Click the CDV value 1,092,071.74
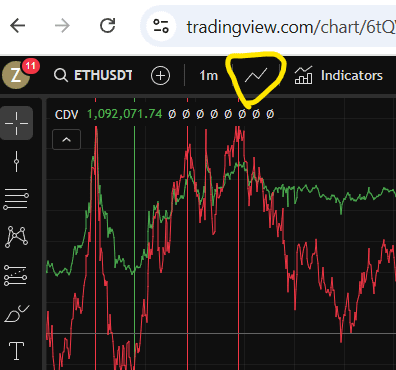Screen dimensions: 396x370 tap(124, 114)
